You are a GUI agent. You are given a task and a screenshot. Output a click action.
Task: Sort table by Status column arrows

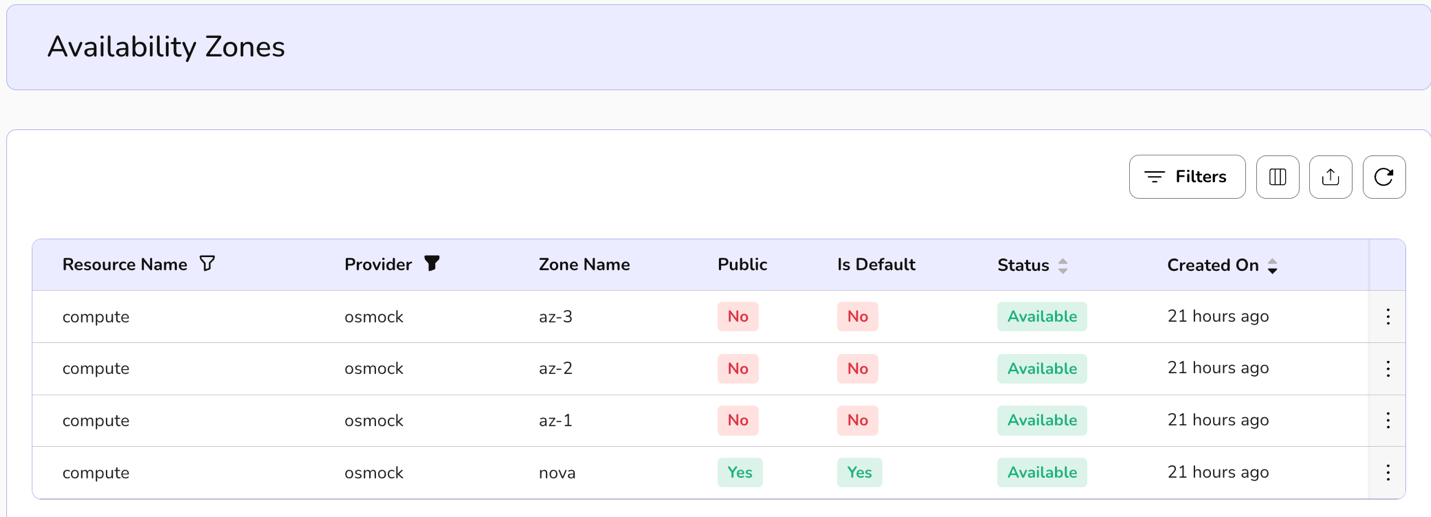pyautogui.click(x=1063, y=266)
